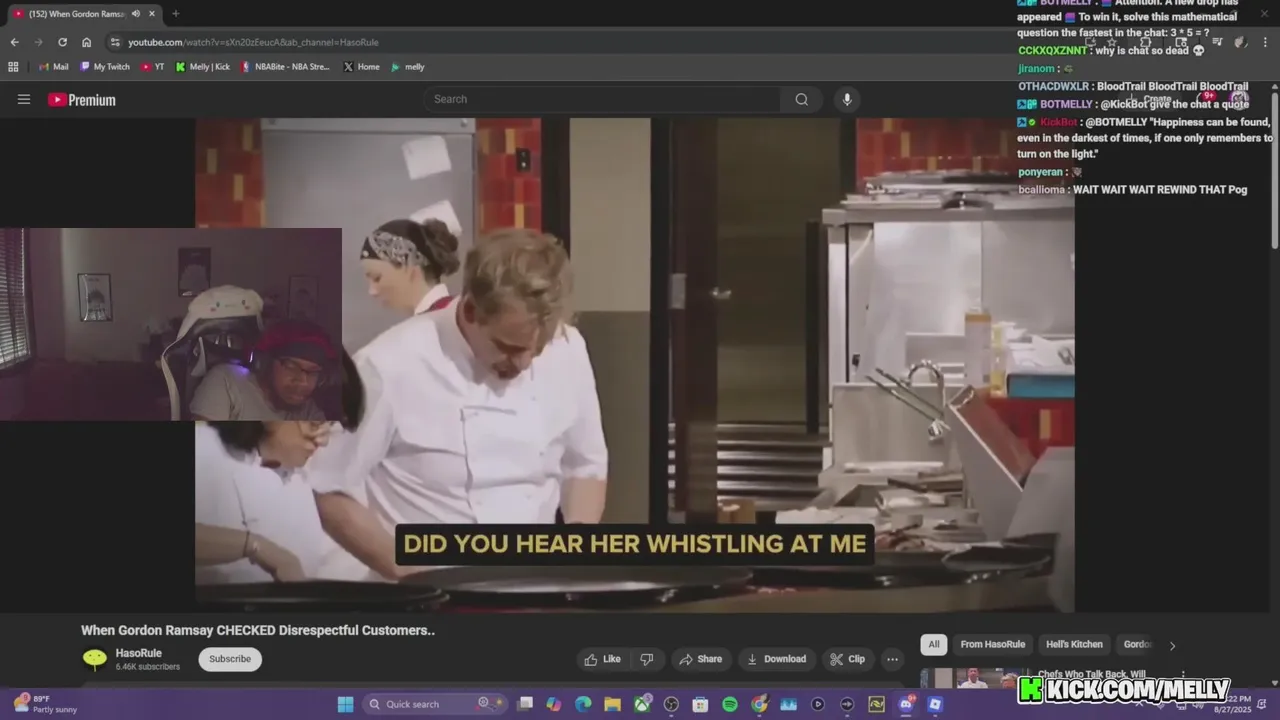This screenshot has width=1280, height=720.
Task: Open Task View from the taskbar
Action: click(x=525, y=704)
